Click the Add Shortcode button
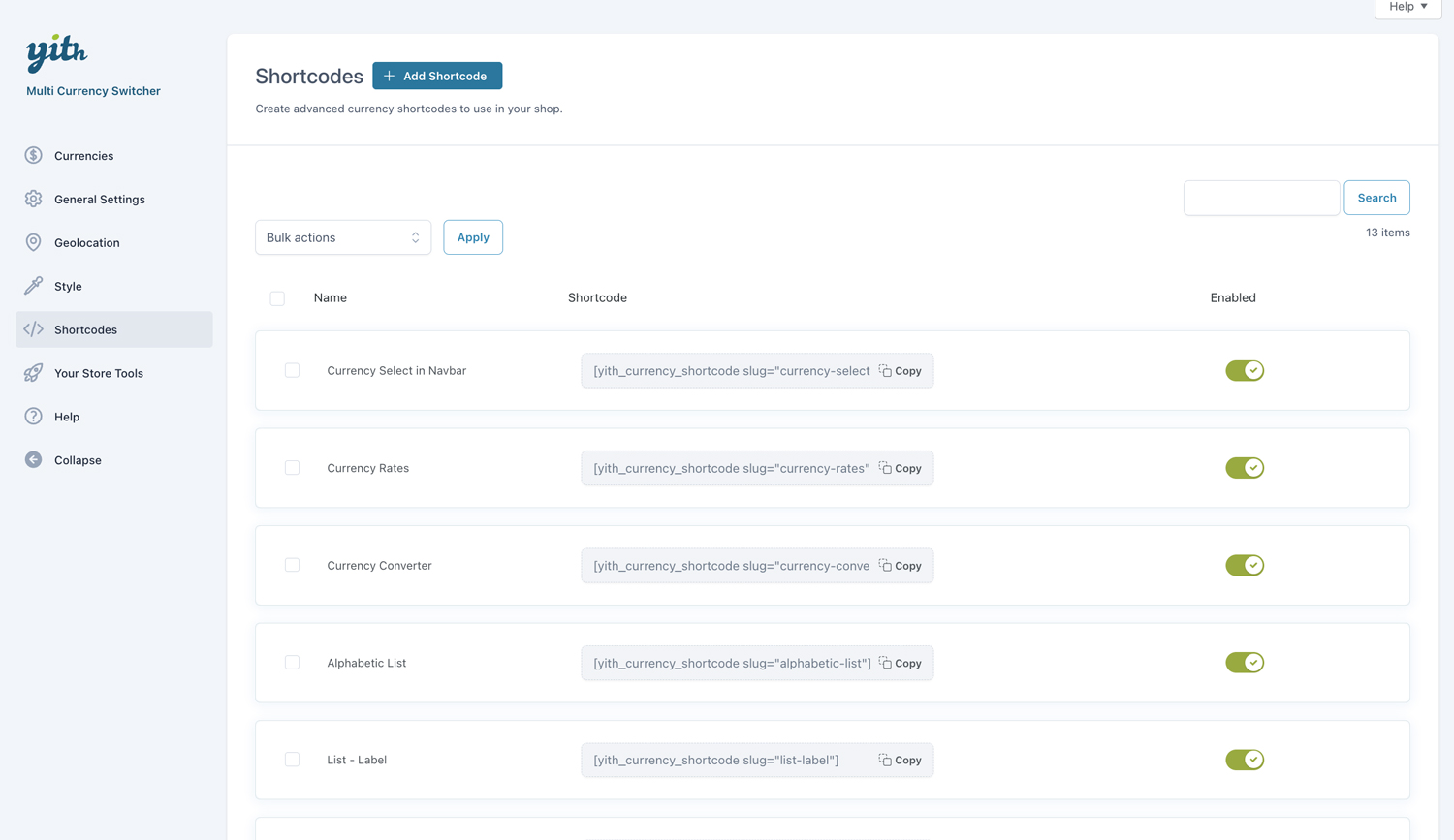 point(437,76)
